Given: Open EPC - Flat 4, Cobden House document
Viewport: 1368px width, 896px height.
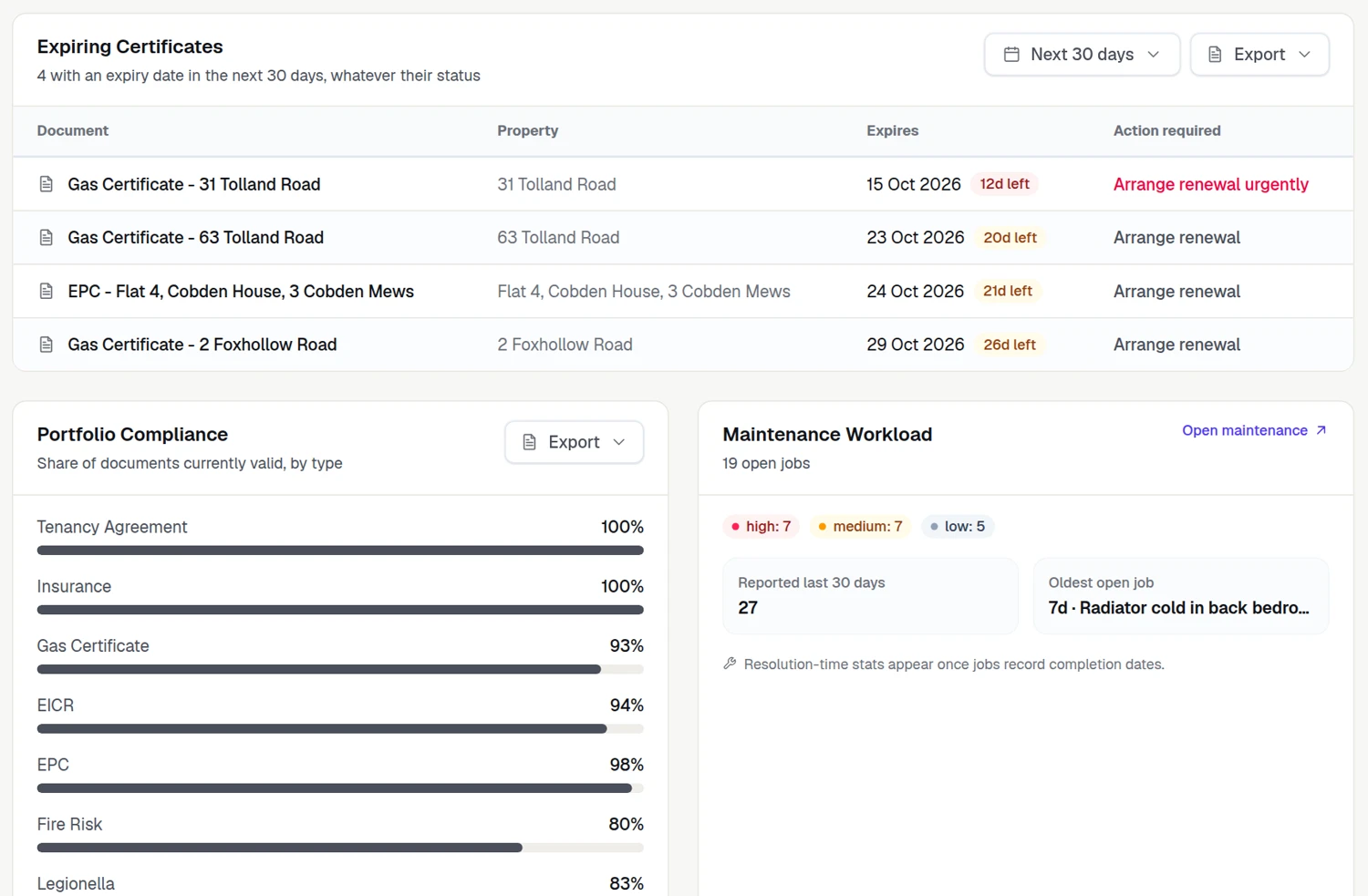Looking at the screenshot, I should pyautogui.click(x=241, y=292).
